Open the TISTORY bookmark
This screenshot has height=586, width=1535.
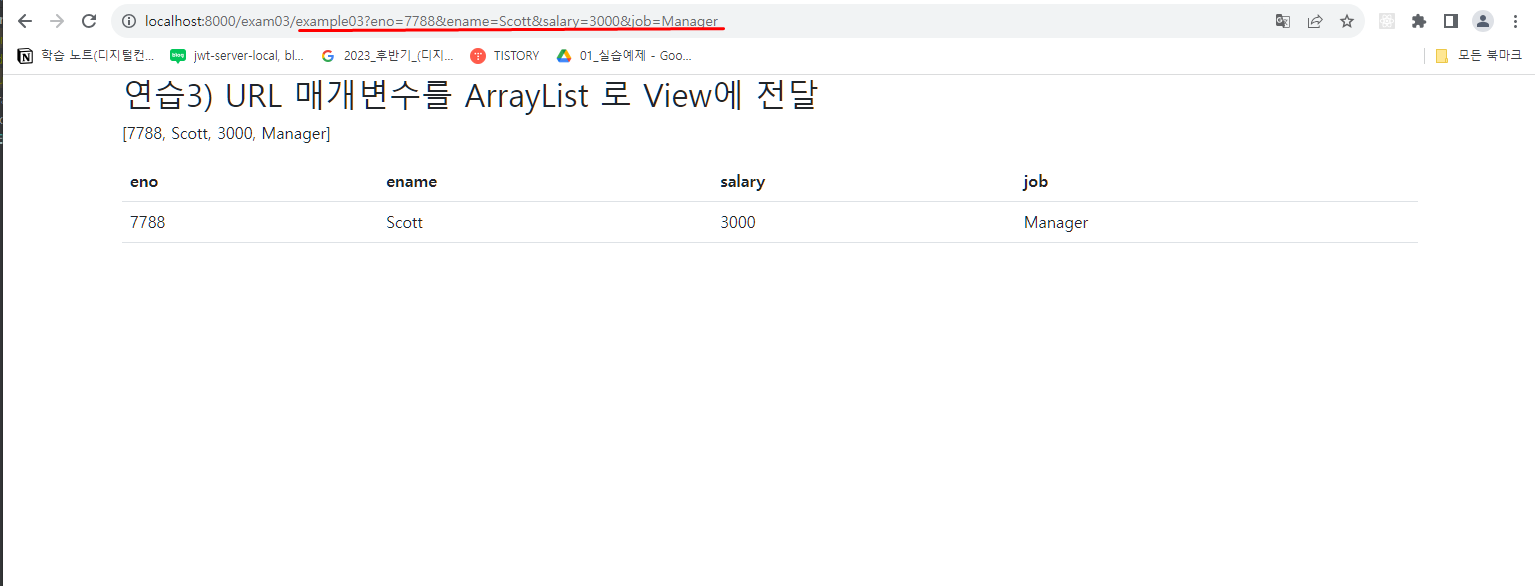coord(505,56)
